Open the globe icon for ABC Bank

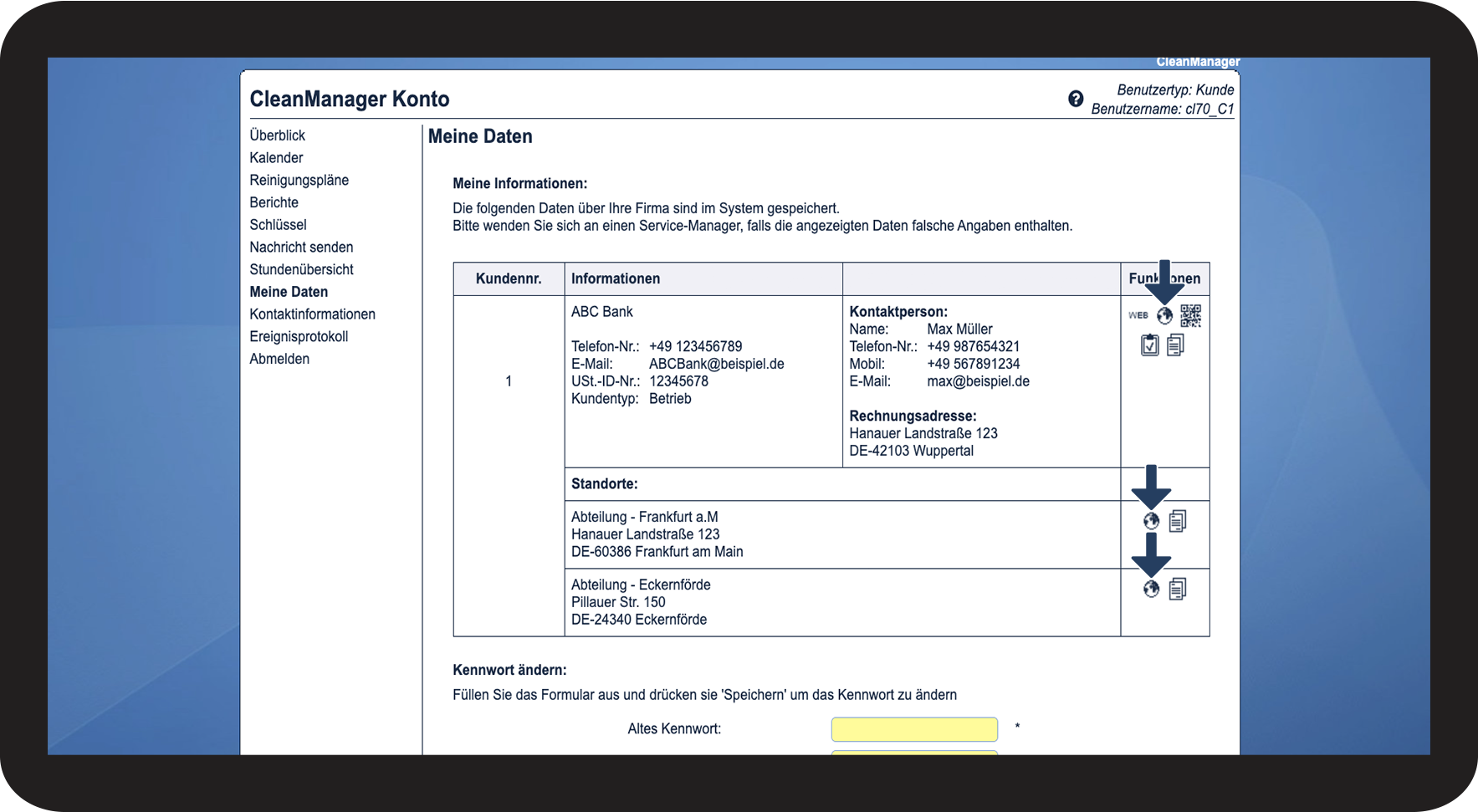click(x=1164, y=315)
